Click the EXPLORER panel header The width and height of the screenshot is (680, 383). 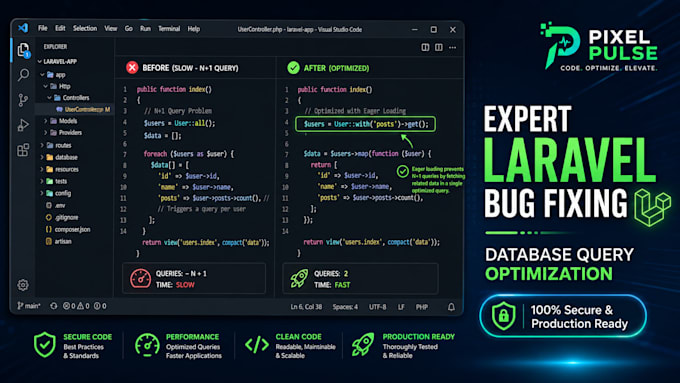coord(55,46)
